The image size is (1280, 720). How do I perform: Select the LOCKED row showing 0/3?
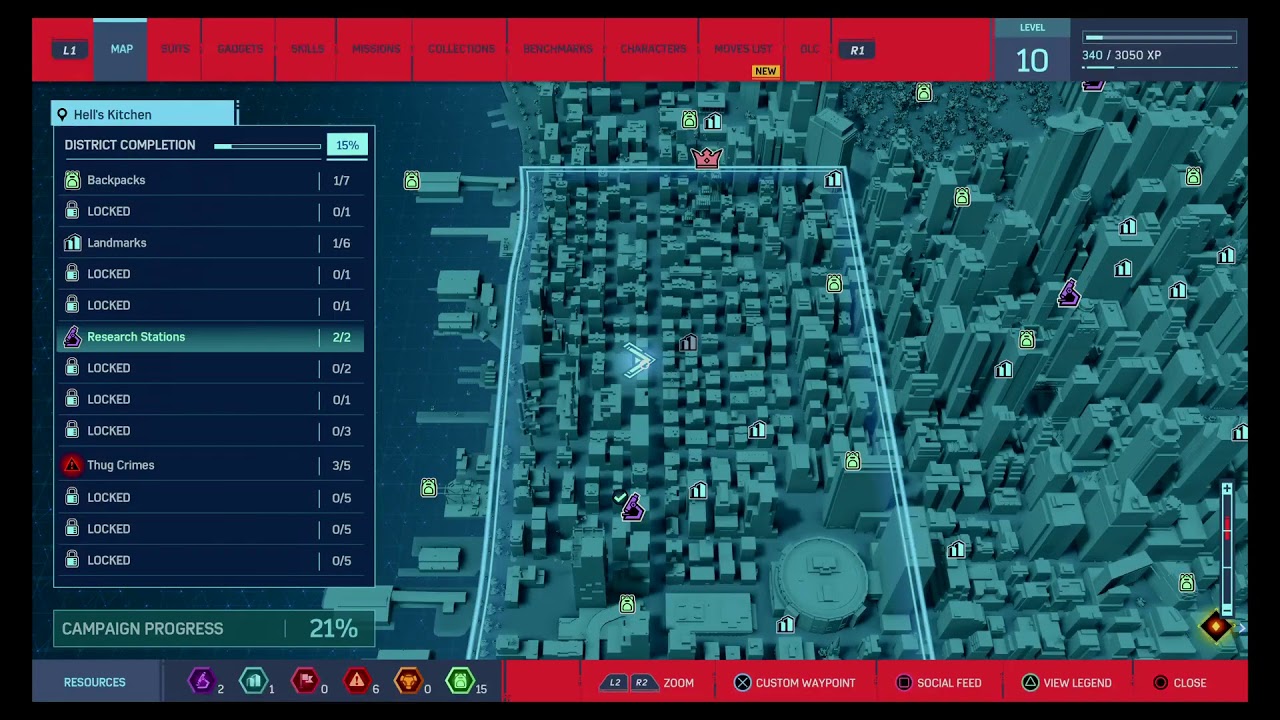pyautogui.click(x=210, y=431)
